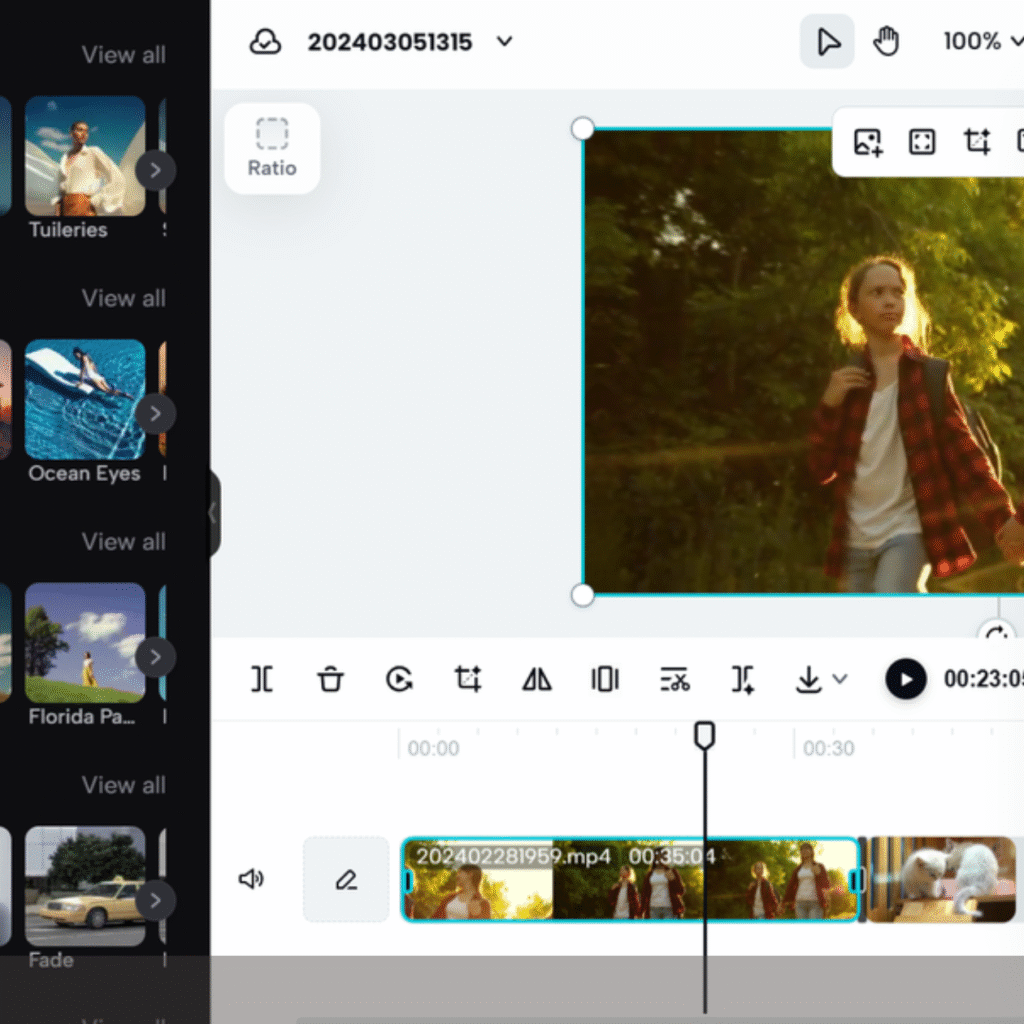Screen dimensions: 1024x1024
Task: Select the crop tool in timeline toolbar
Action: pos(468,680)
